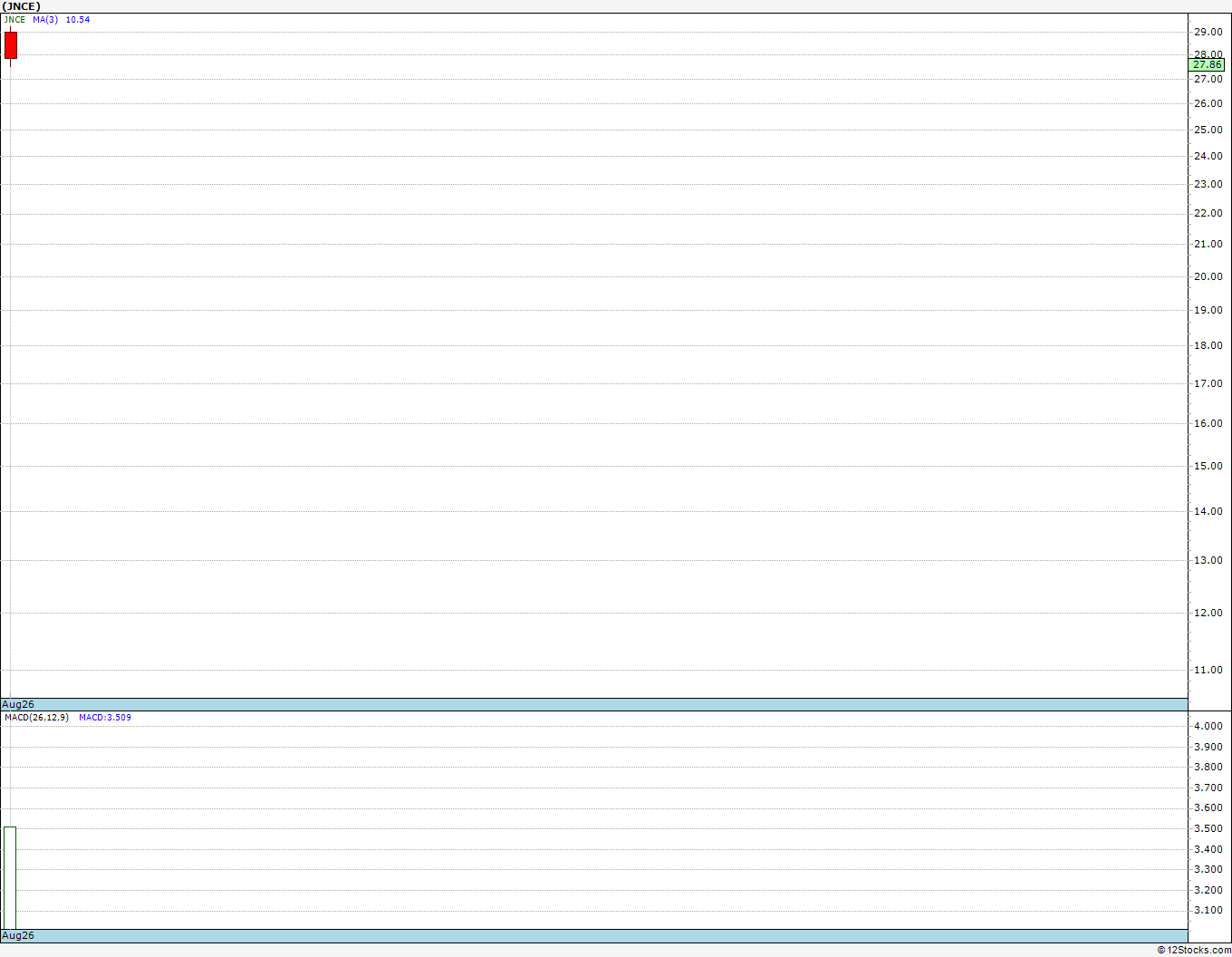This screenshot has height=957, width=1232.
Task: Click the 27.86 current price label
Action: point(1207,65)
